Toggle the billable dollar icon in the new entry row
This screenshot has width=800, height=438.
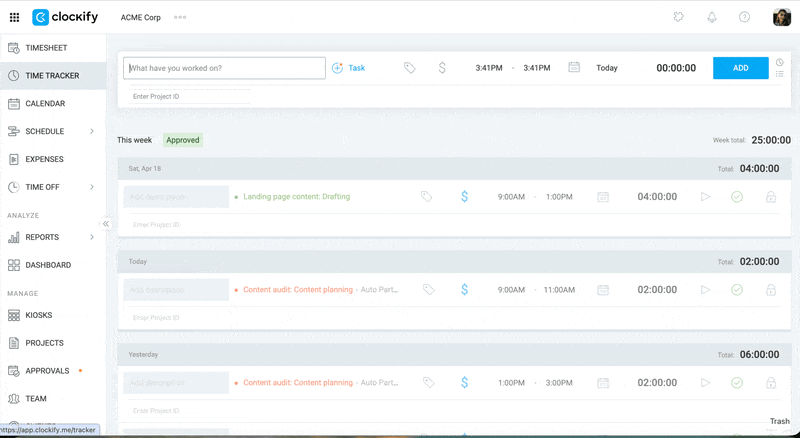(442, 68)
